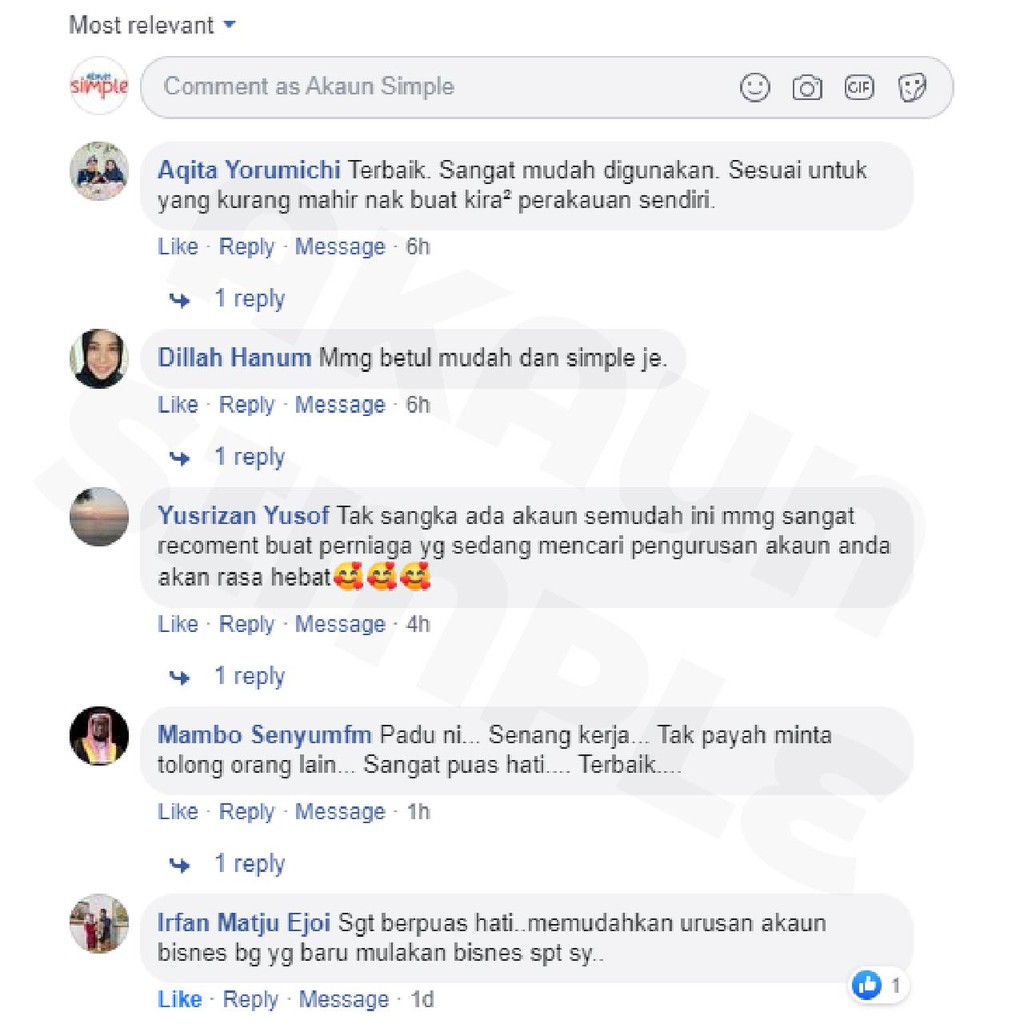Toggle Like on Irfan Matju Ejoi's comment

(x=180, y=999)
